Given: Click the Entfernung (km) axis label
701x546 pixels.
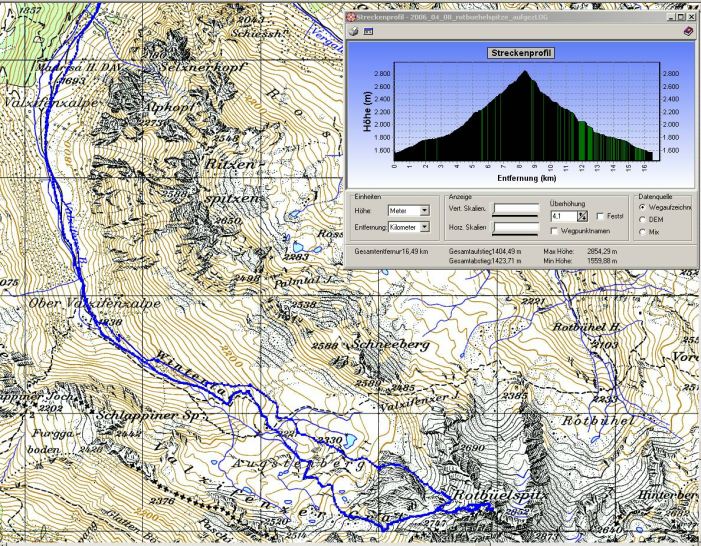Looking at the screenshot, I should pos(527,178).
